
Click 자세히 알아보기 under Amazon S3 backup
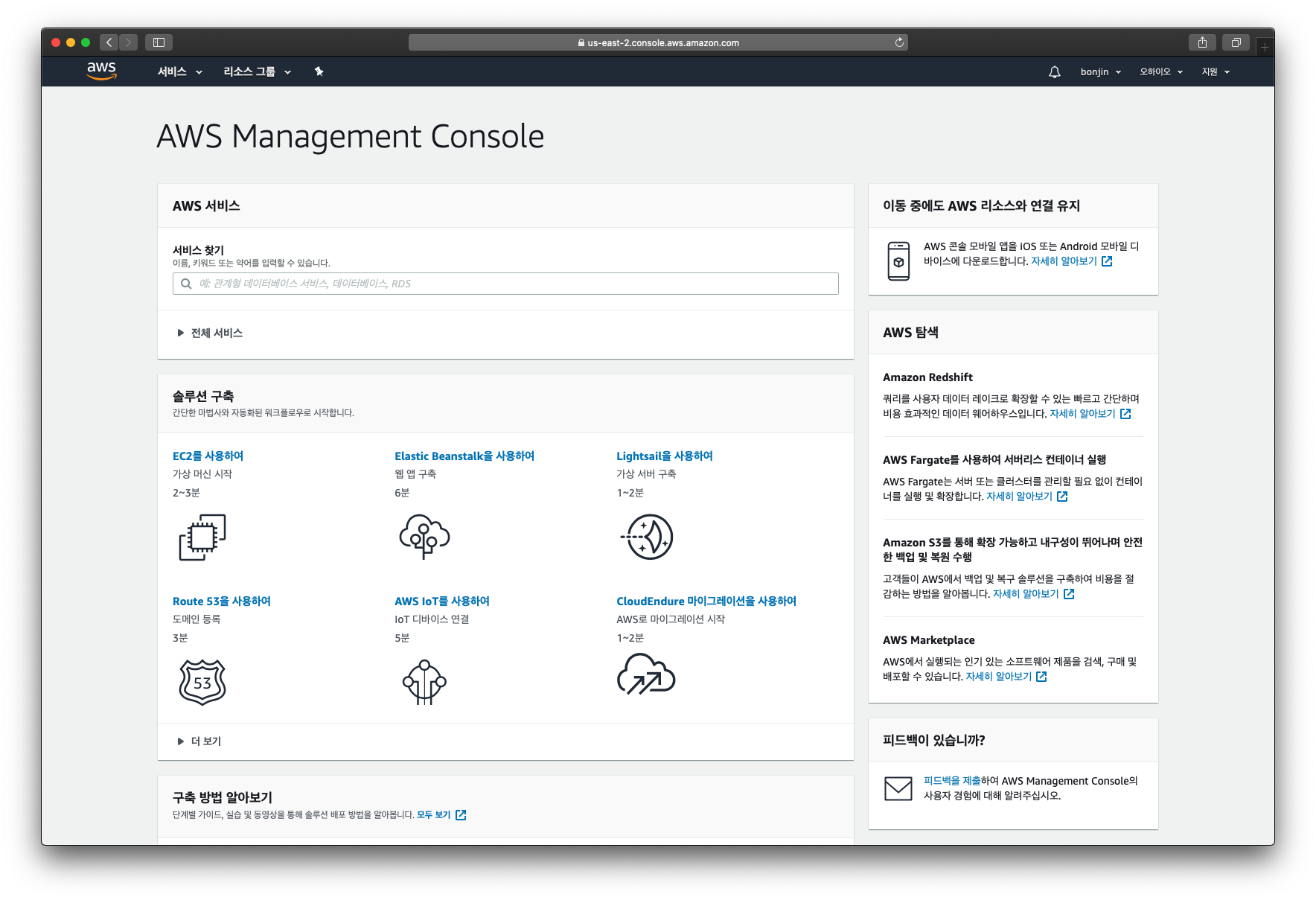pyautogui.click(x=1026, y=594)
